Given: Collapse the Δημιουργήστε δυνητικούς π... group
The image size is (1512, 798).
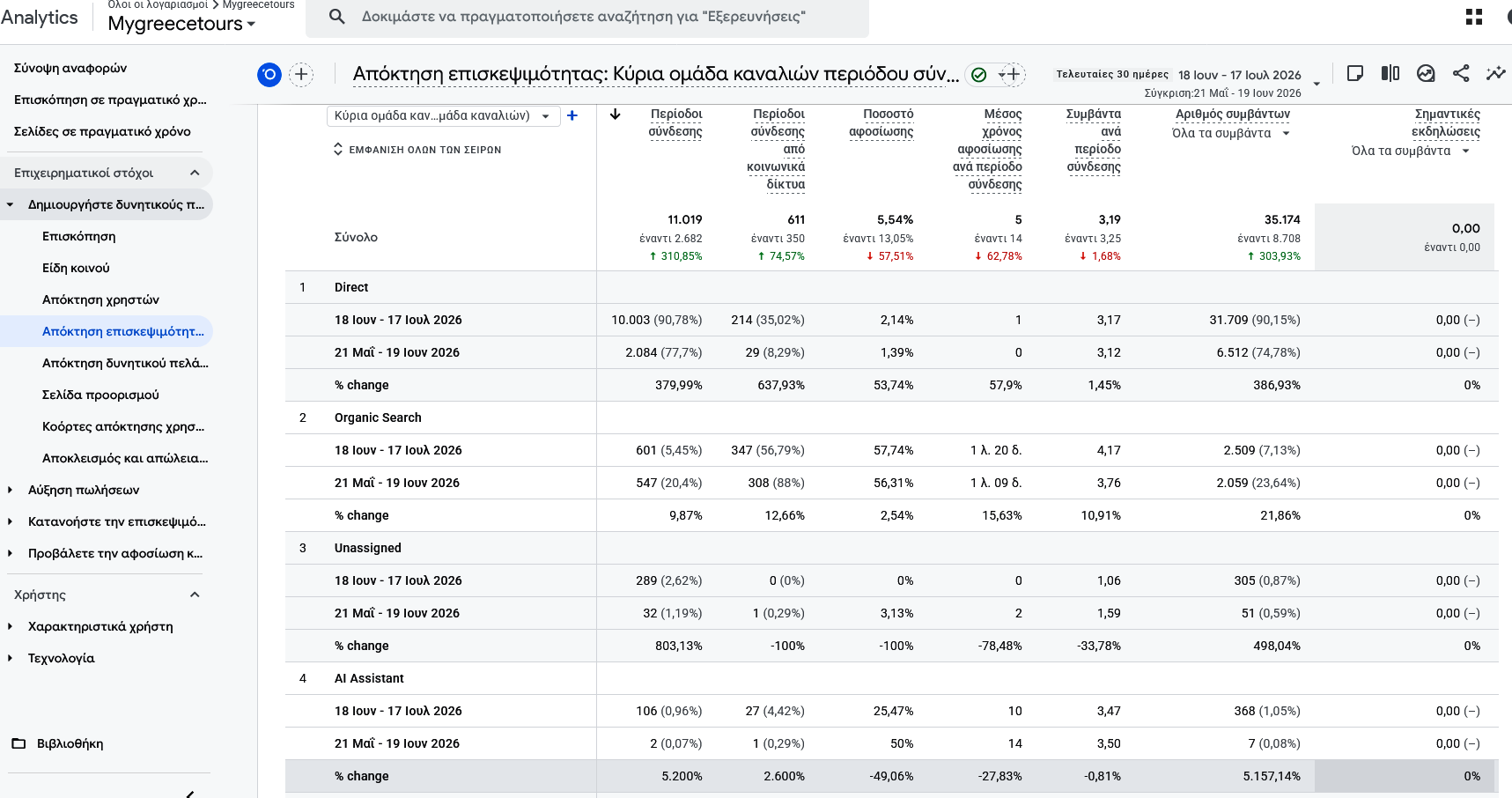Looking at the screenshot, I should tap(10, 204).
